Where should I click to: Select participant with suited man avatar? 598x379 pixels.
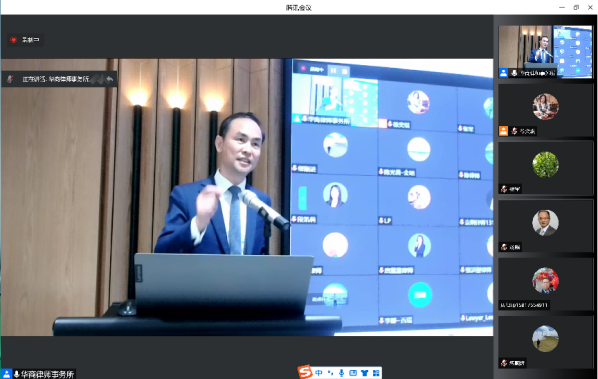[x=545, y=226]
